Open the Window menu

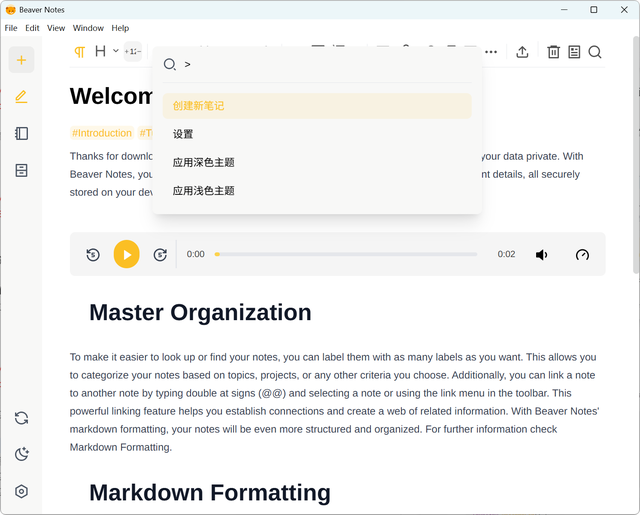(x=88, y=28)
